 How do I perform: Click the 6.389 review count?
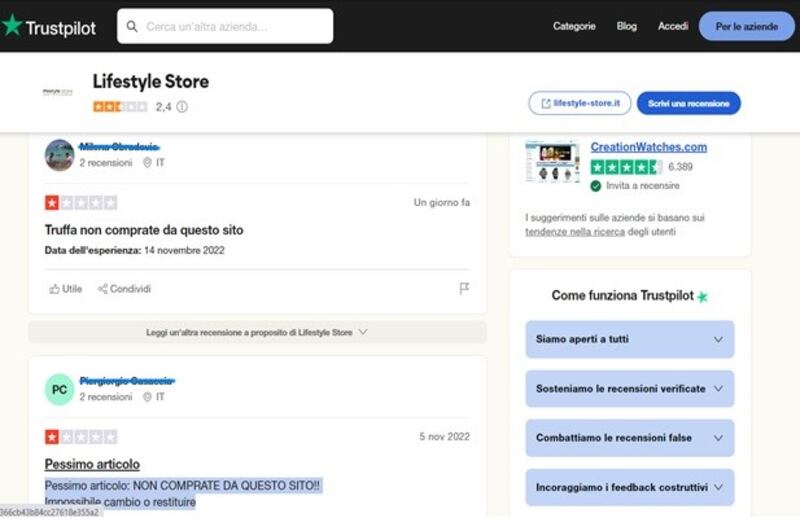click(680, 167)
